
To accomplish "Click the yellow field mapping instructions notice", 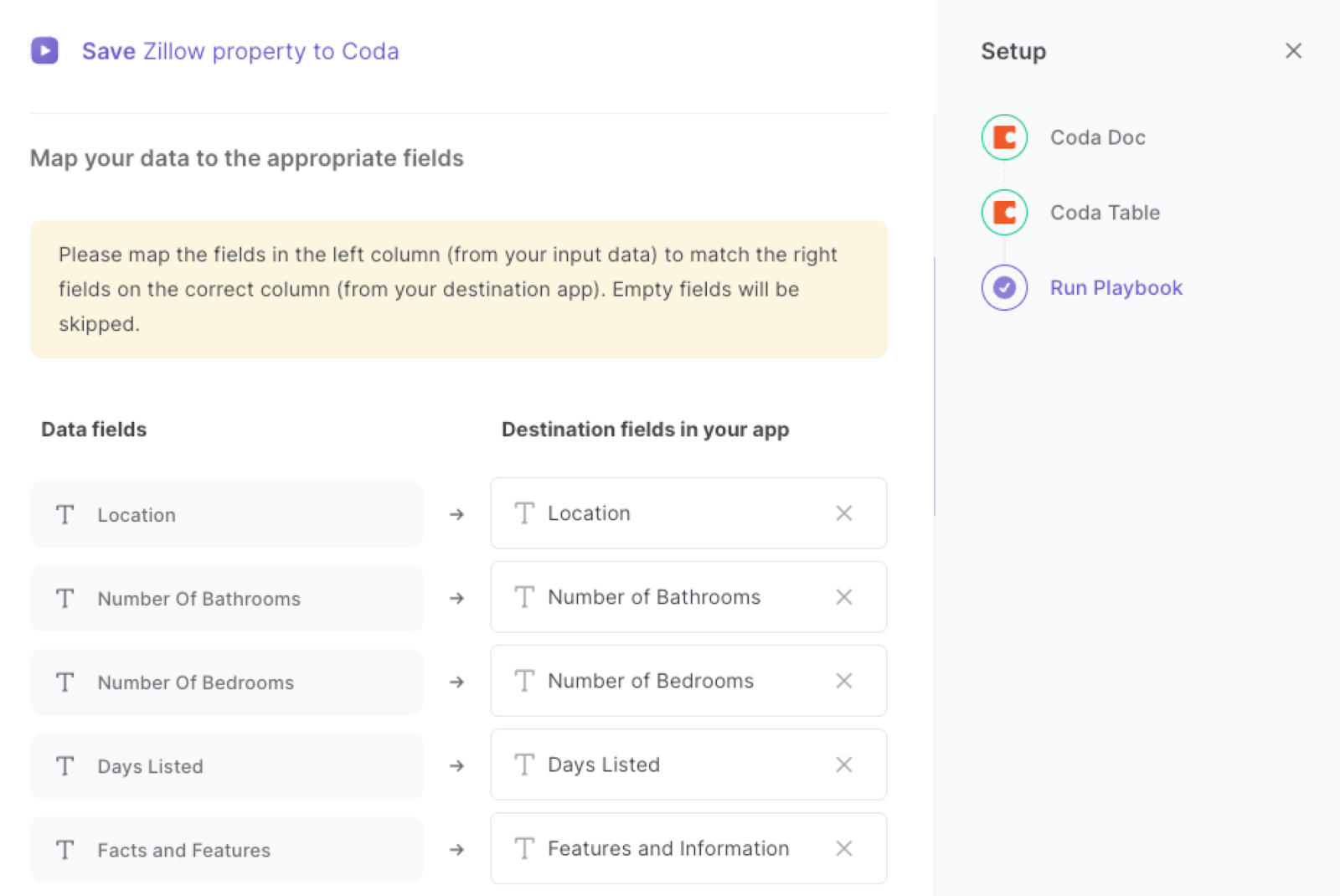I will [459, 289].
